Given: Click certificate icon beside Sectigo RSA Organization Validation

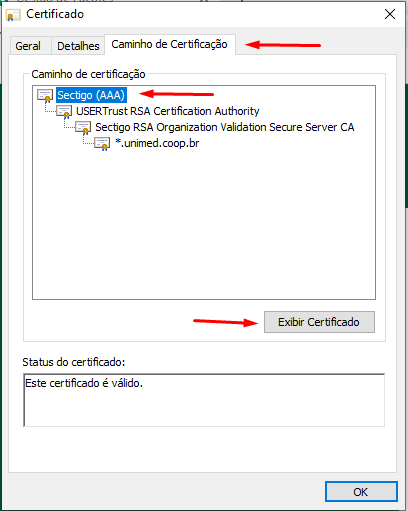Looking at the screenshot, I should point(83,128).
